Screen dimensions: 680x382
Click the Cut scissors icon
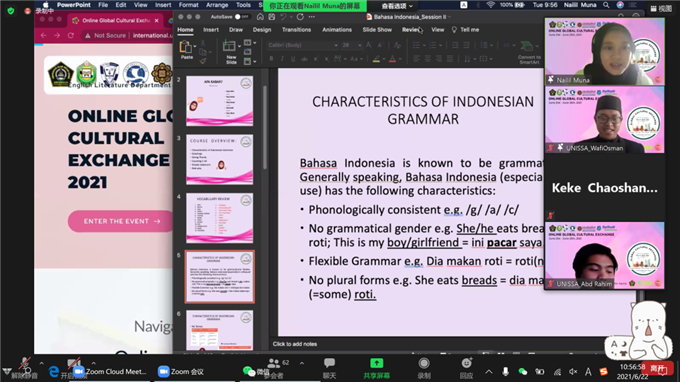point(203,43)
